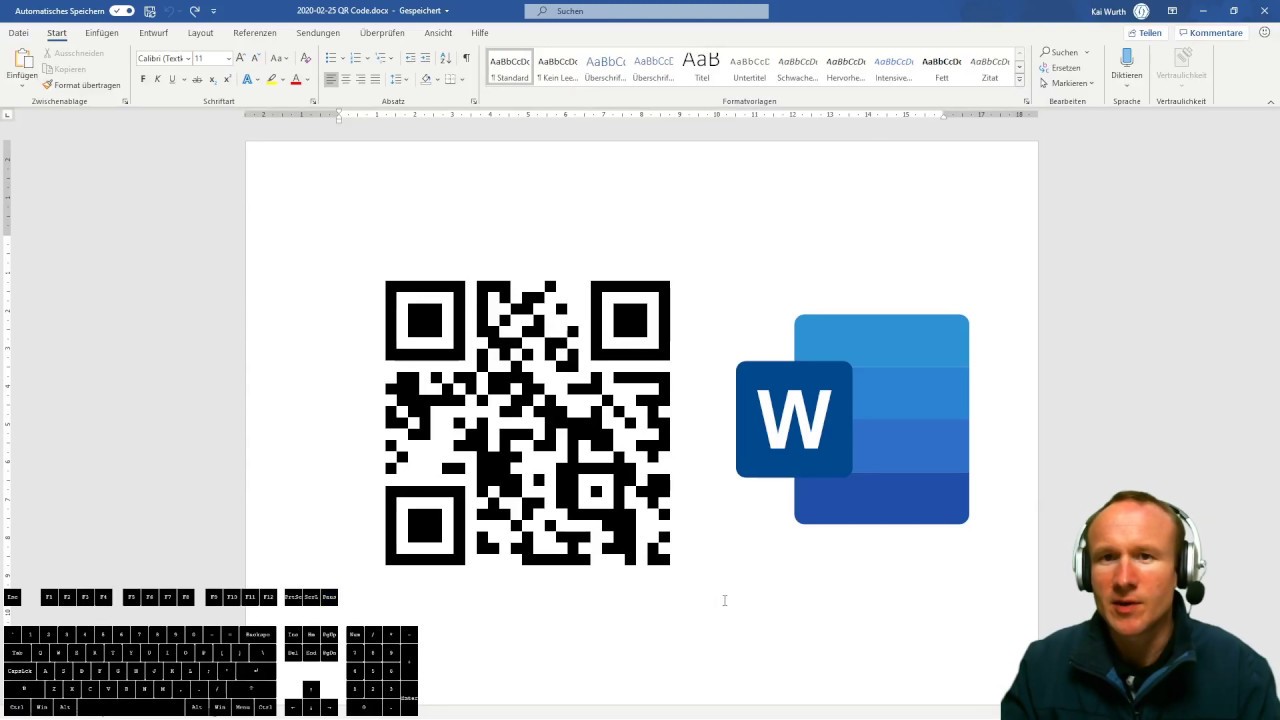The image size is (1280, 720).
Task: Open the Customize Quick Access Toolbar dropdown
Action: pos(213,11)
